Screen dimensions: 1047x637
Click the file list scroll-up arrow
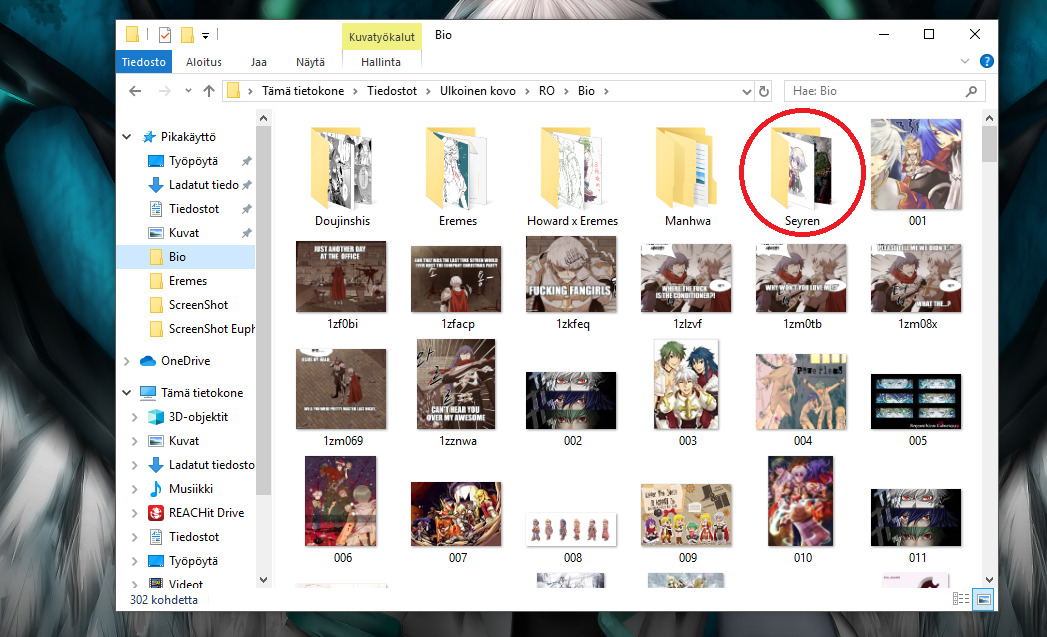[990, 118]
